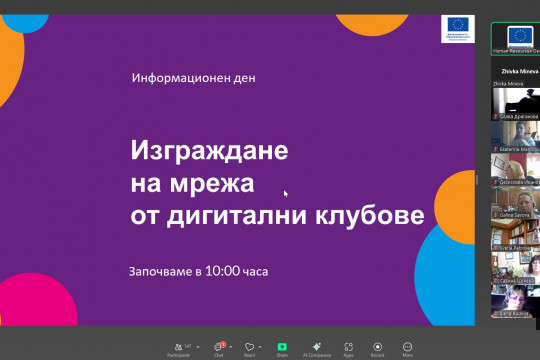Select the bottom video tile above black corner

pyautogui.click(x=516, y=301)
